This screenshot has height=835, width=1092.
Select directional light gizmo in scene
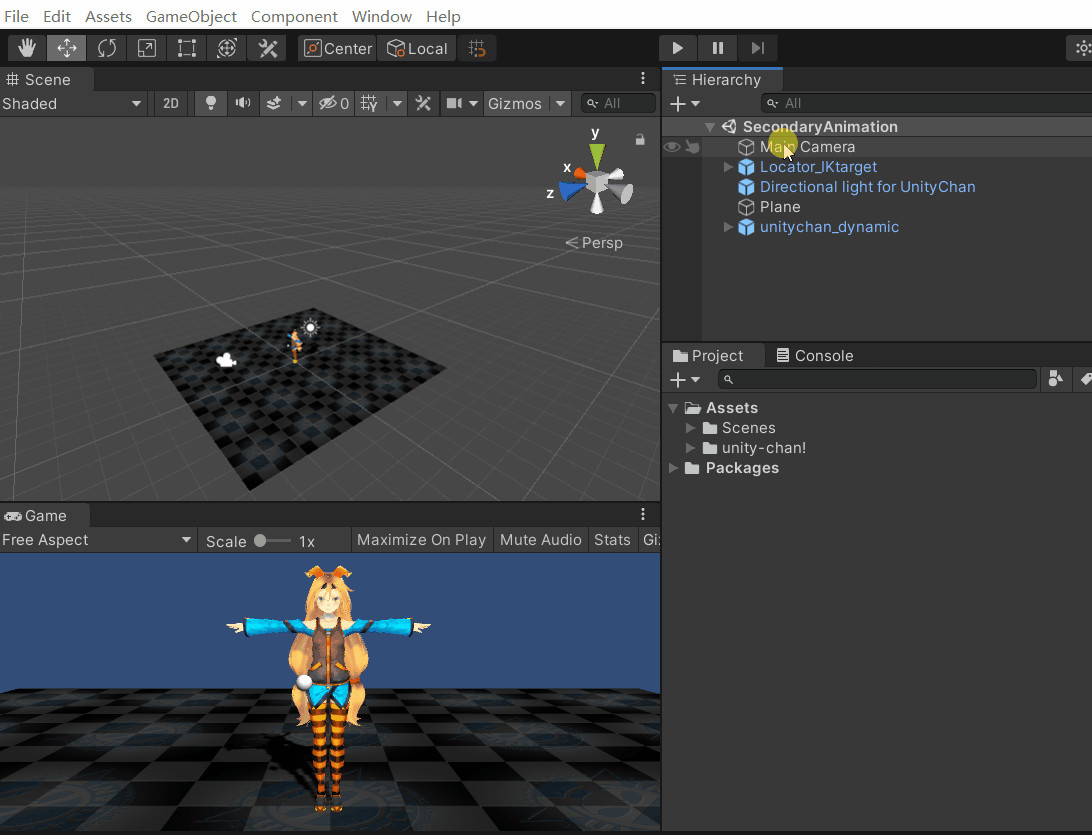pyautogui.click(x=311, y=327)
